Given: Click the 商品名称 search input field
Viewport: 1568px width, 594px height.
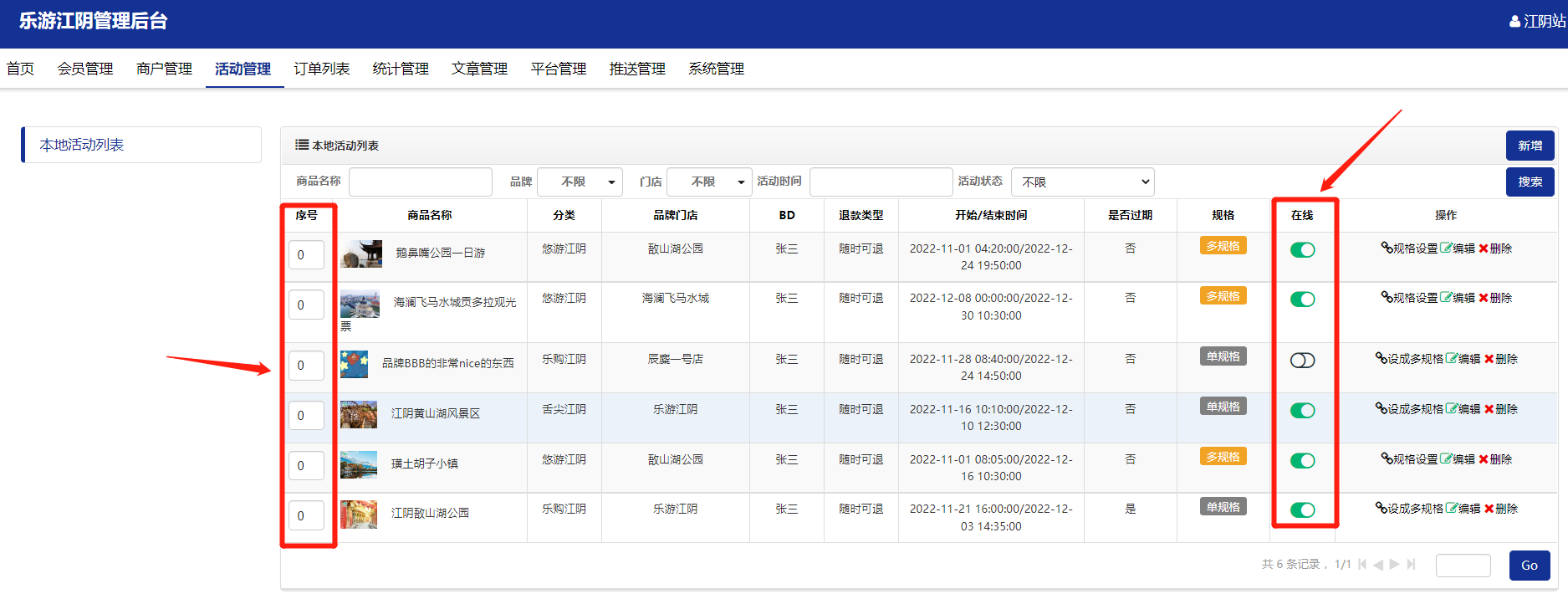Looking at the screenshot, I should 420,182.
